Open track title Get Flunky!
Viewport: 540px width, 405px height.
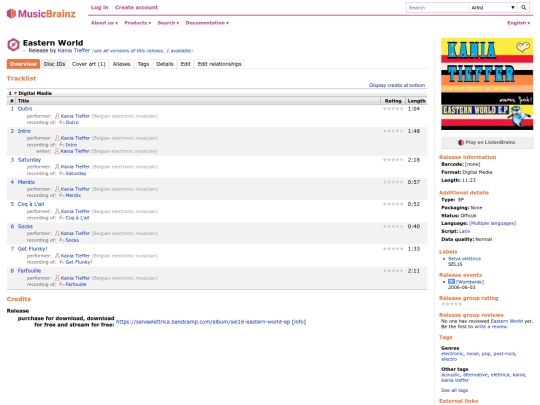(x=32, y=249)
